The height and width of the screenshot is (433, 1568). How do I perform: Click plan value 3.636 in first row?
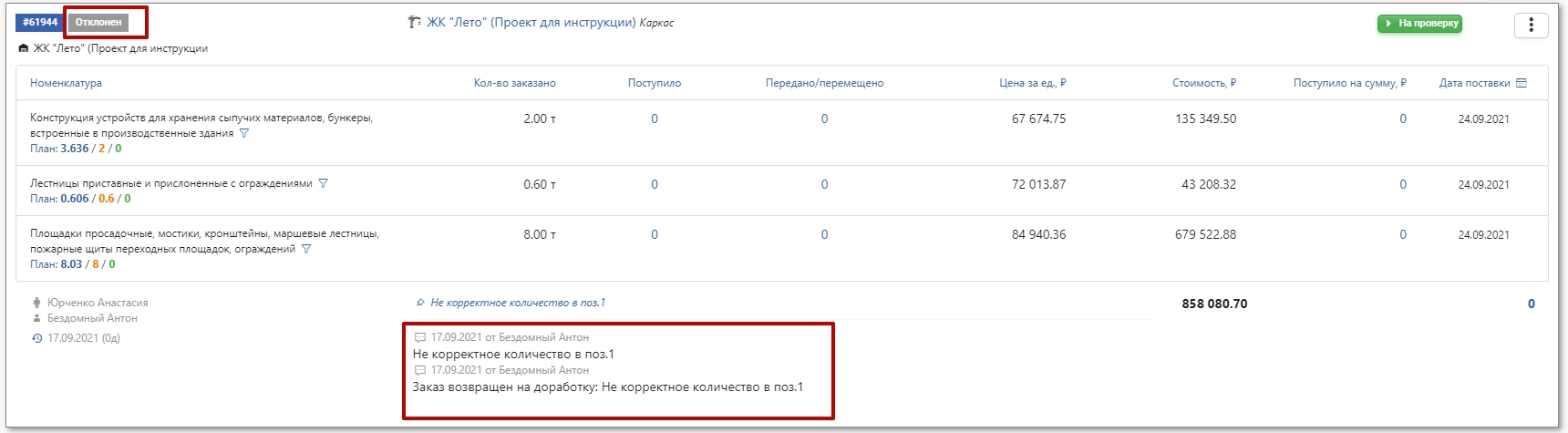tap(75, 149)
